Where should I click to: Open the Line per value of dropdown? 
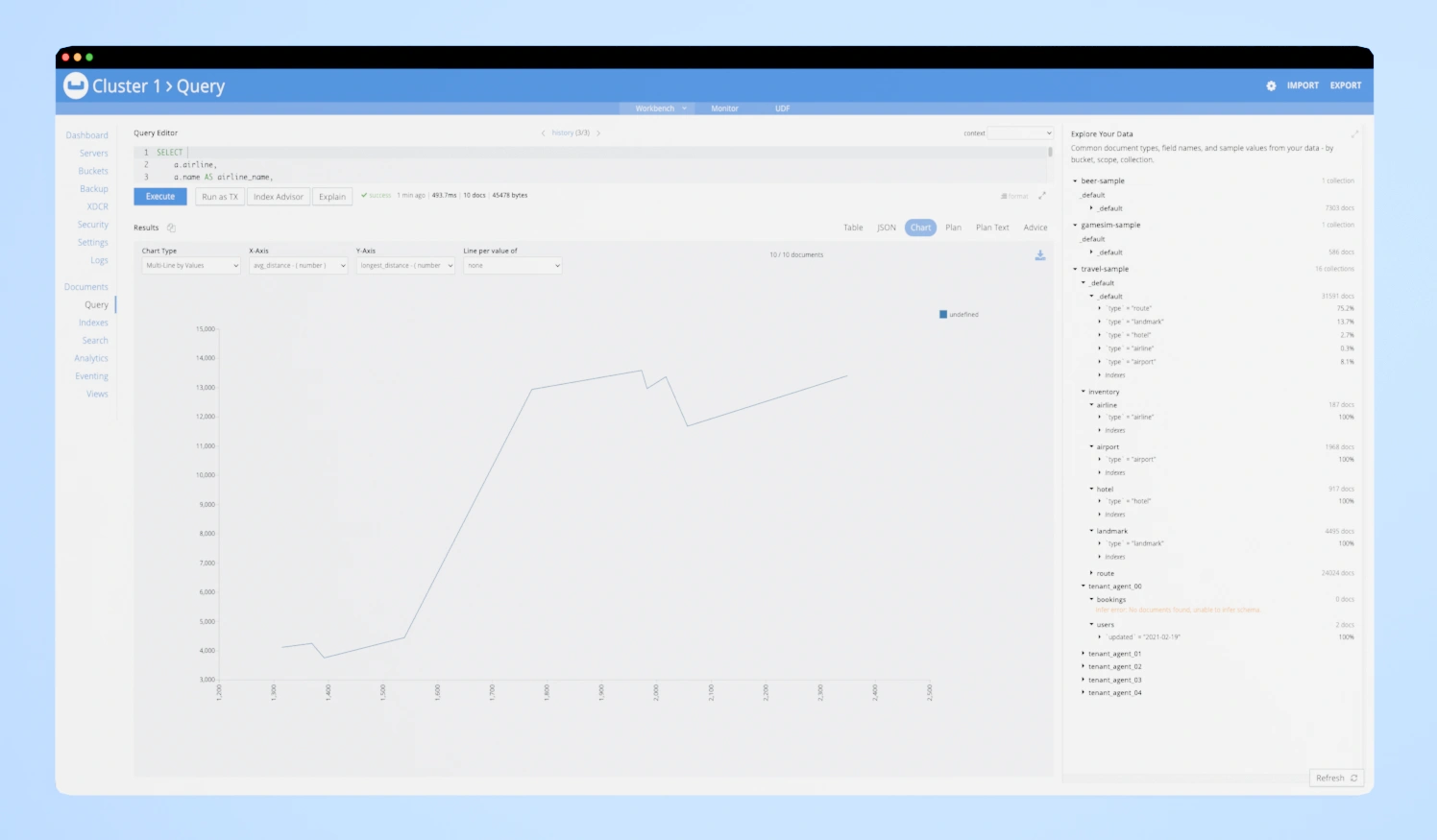pos(512,266)
